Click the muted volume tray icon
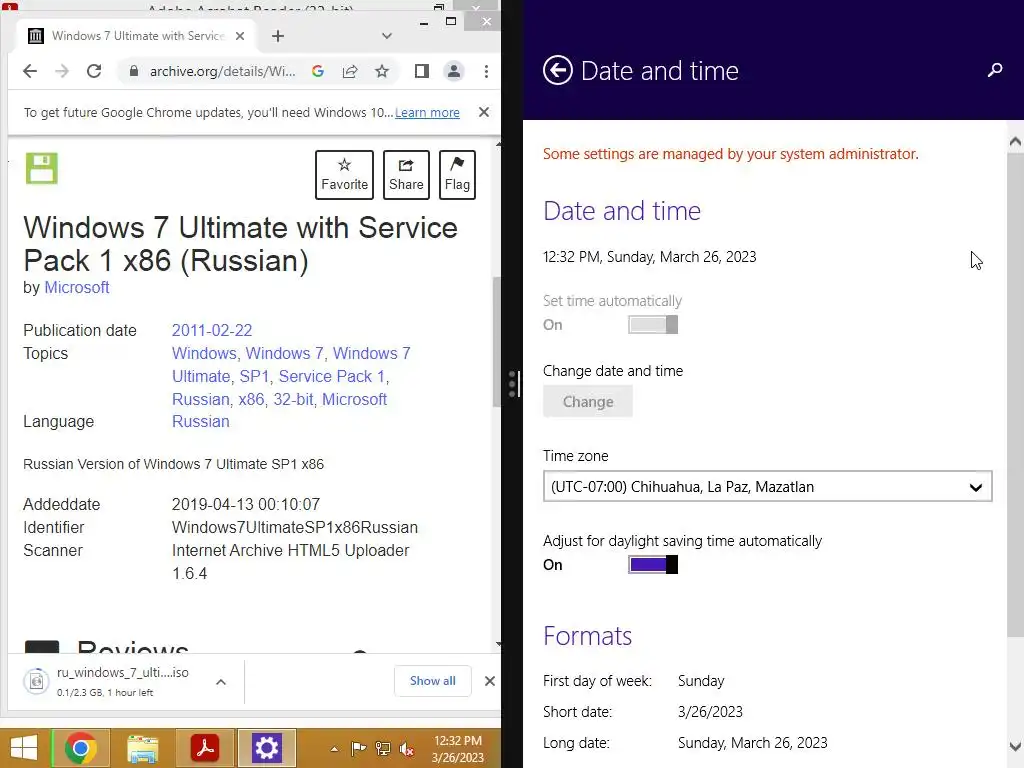Image resolution: width=1024 pixels, height=768 pixels. tap(406, 749)
